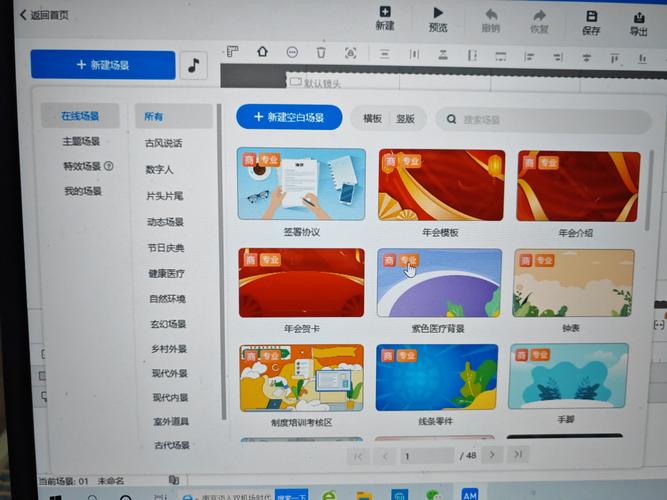Click the trash delete icon in toolbar
Image resolution: width=667 pixels, height=500 pixels.
[x=321, y=52]
